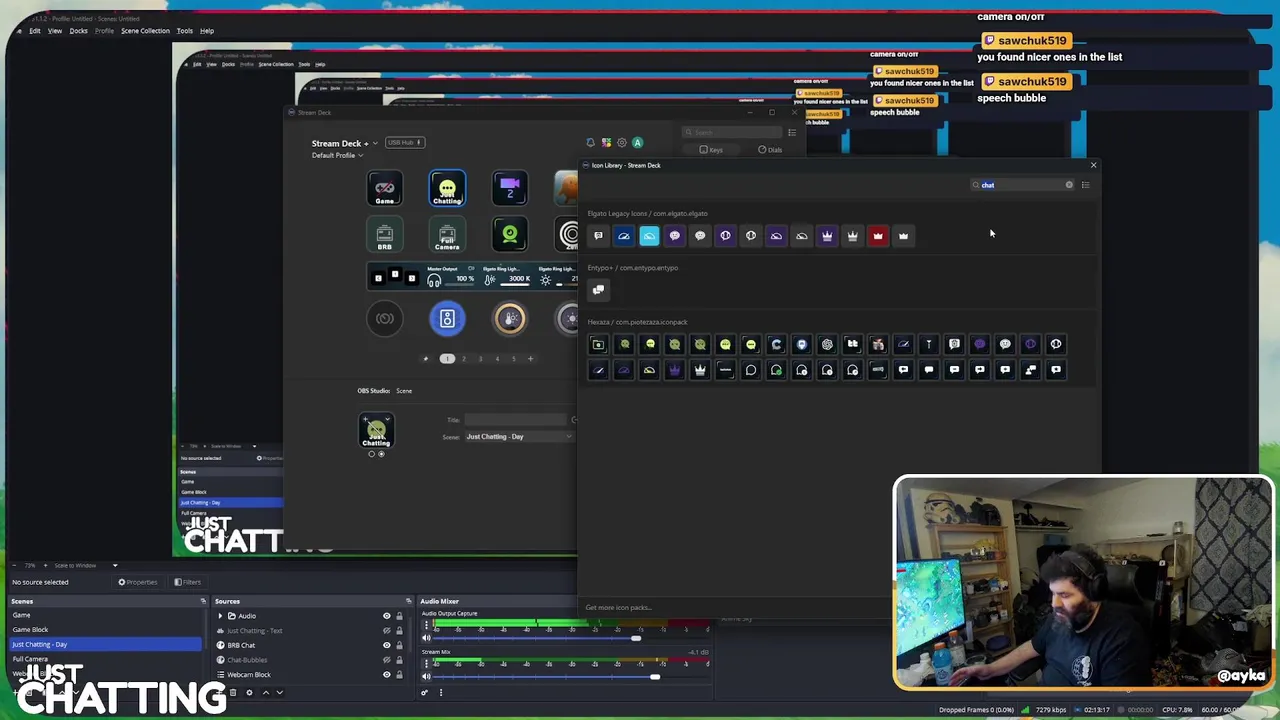Click the blue speaker dial on Stream Deck
The image size is (1280, 720).
447,318
